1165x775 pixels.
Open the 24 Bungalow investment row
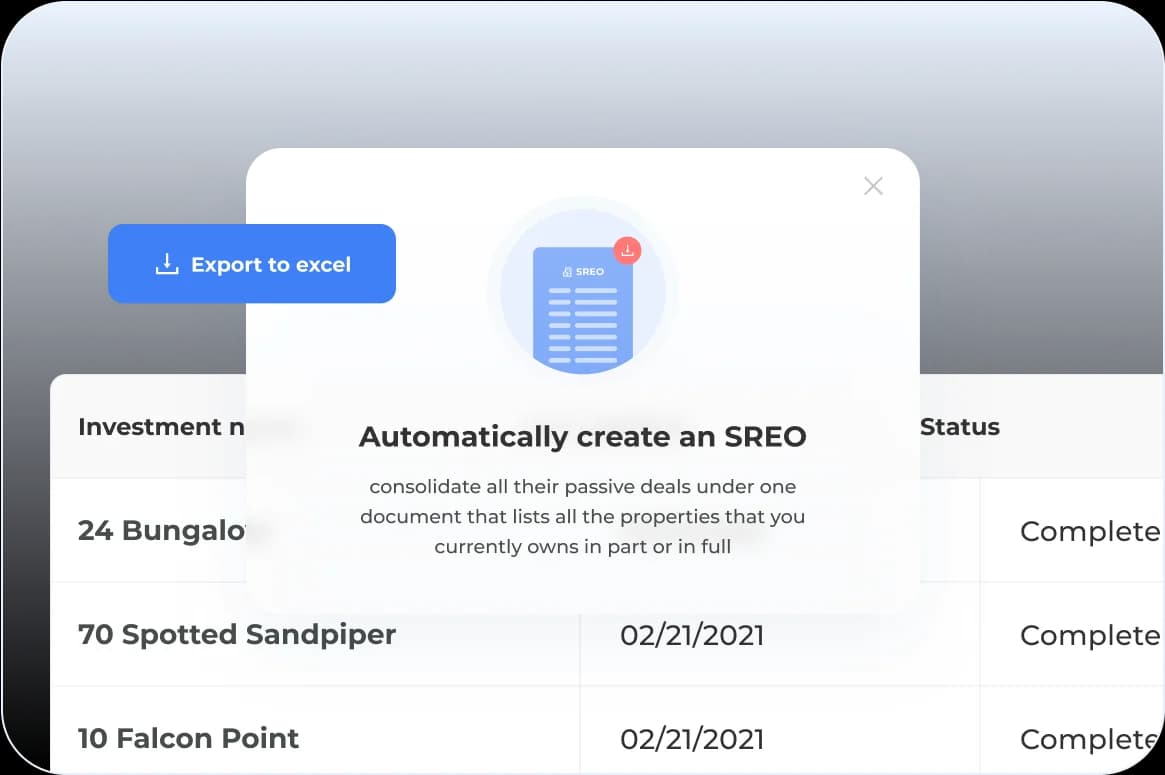point(160,530)
